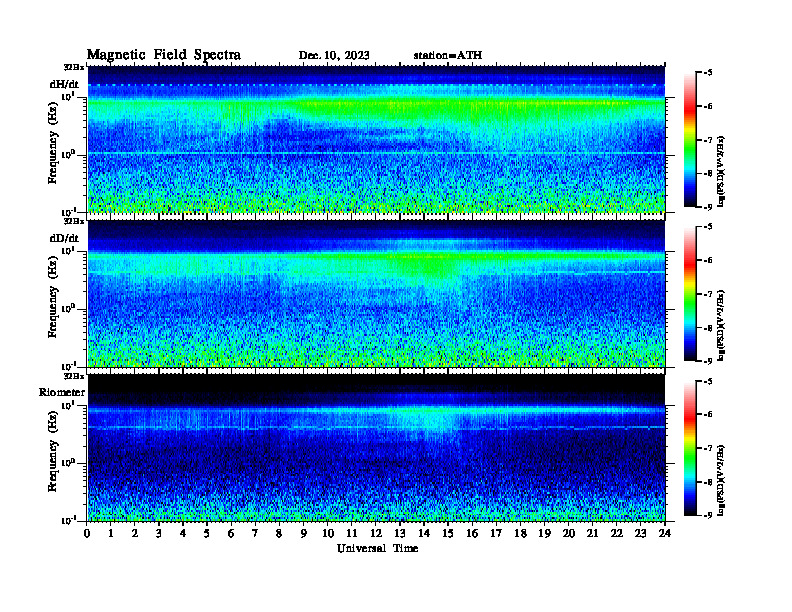Click '-9' on the bottom color scale
Image resolution: width=792 pixels, height=612 pixels.
tap(708, 515)
